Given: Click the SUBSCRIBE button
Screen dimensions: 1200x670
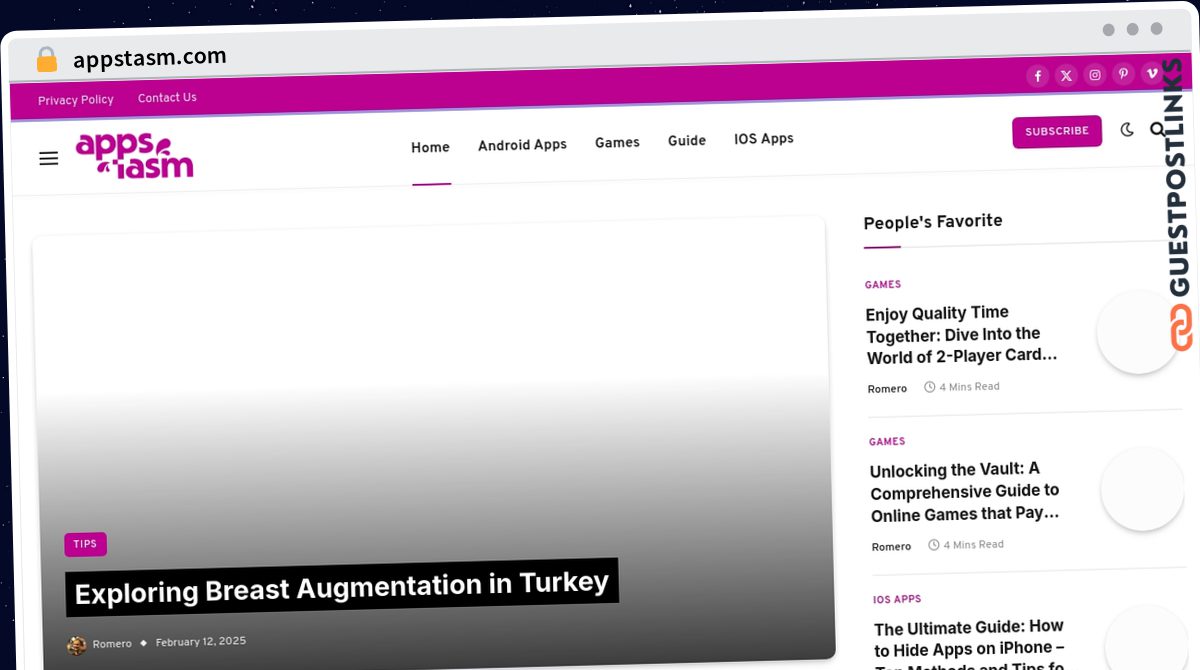Looking at the screenshot, I should coord(1057,132).
